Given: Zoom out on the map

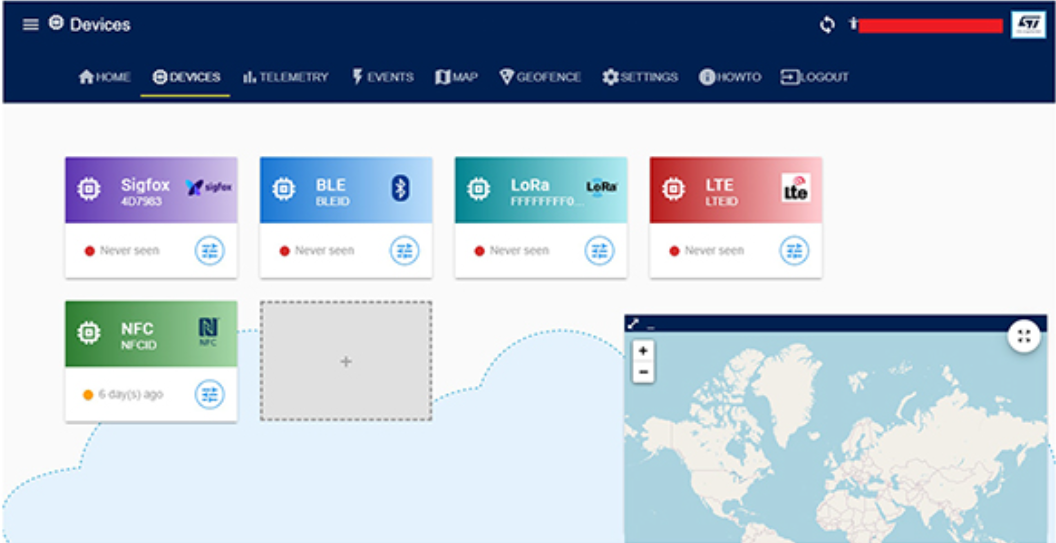Looking at the screenshot, I should coord(643,372).
